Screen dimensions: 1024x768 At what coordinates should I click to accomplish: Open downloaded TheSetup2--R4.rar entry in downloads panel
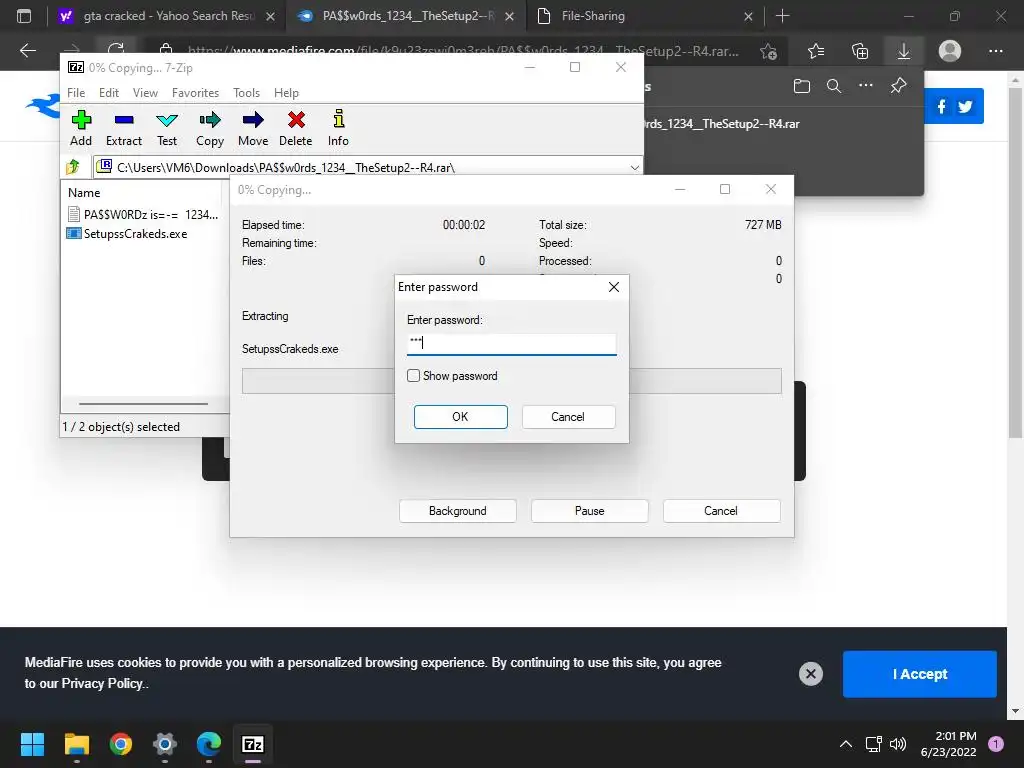click(722, 123)
